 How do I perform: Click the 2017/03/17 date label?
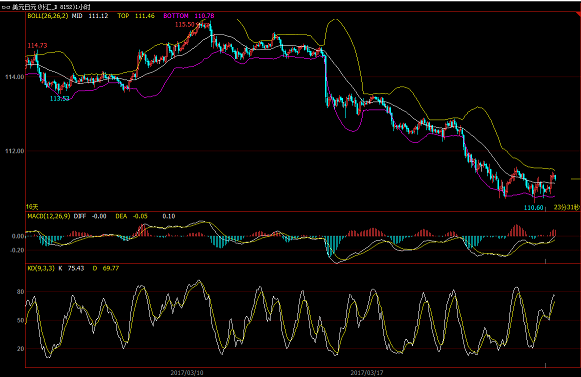[367, 373]
